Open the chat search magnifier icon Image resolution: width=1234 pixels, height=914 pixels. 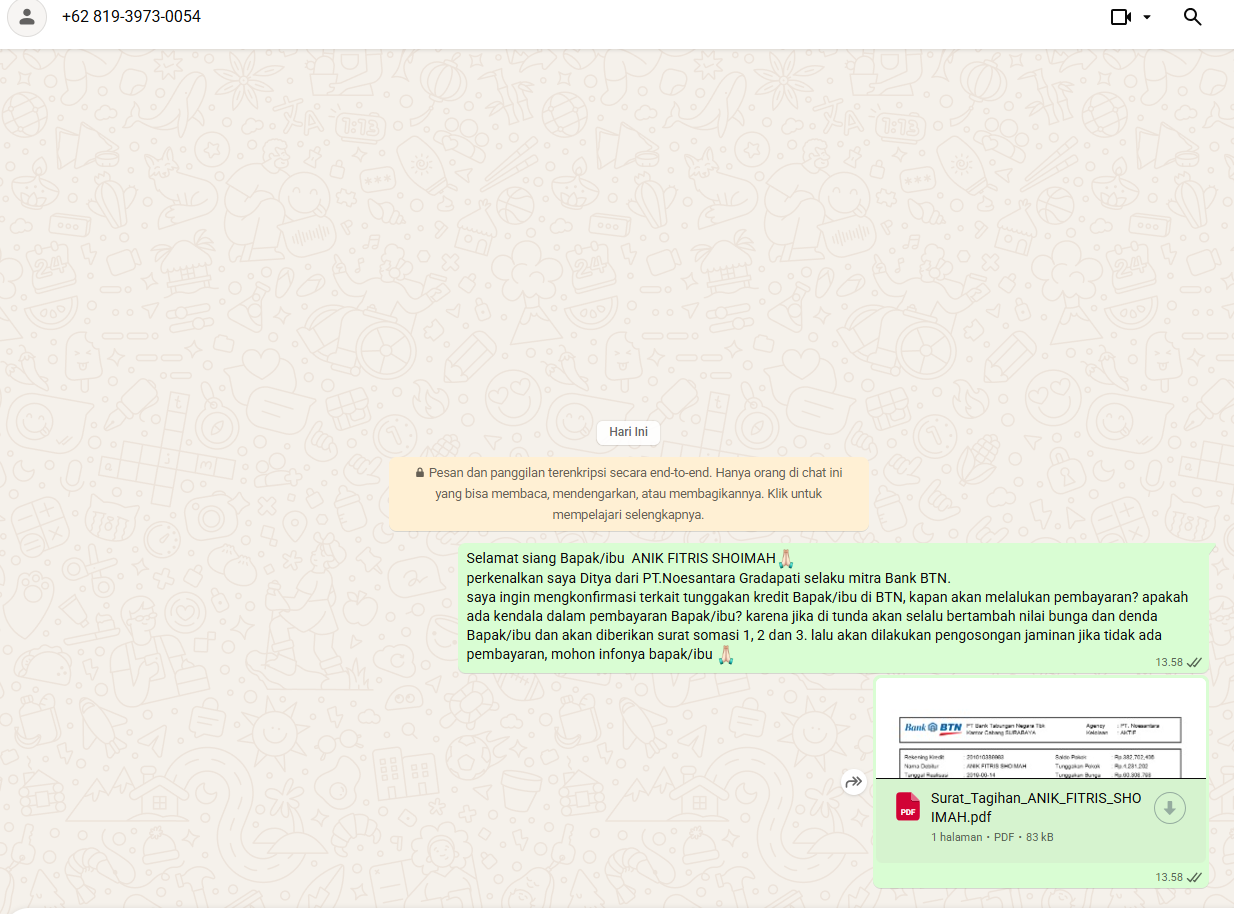pos(1192,17)
